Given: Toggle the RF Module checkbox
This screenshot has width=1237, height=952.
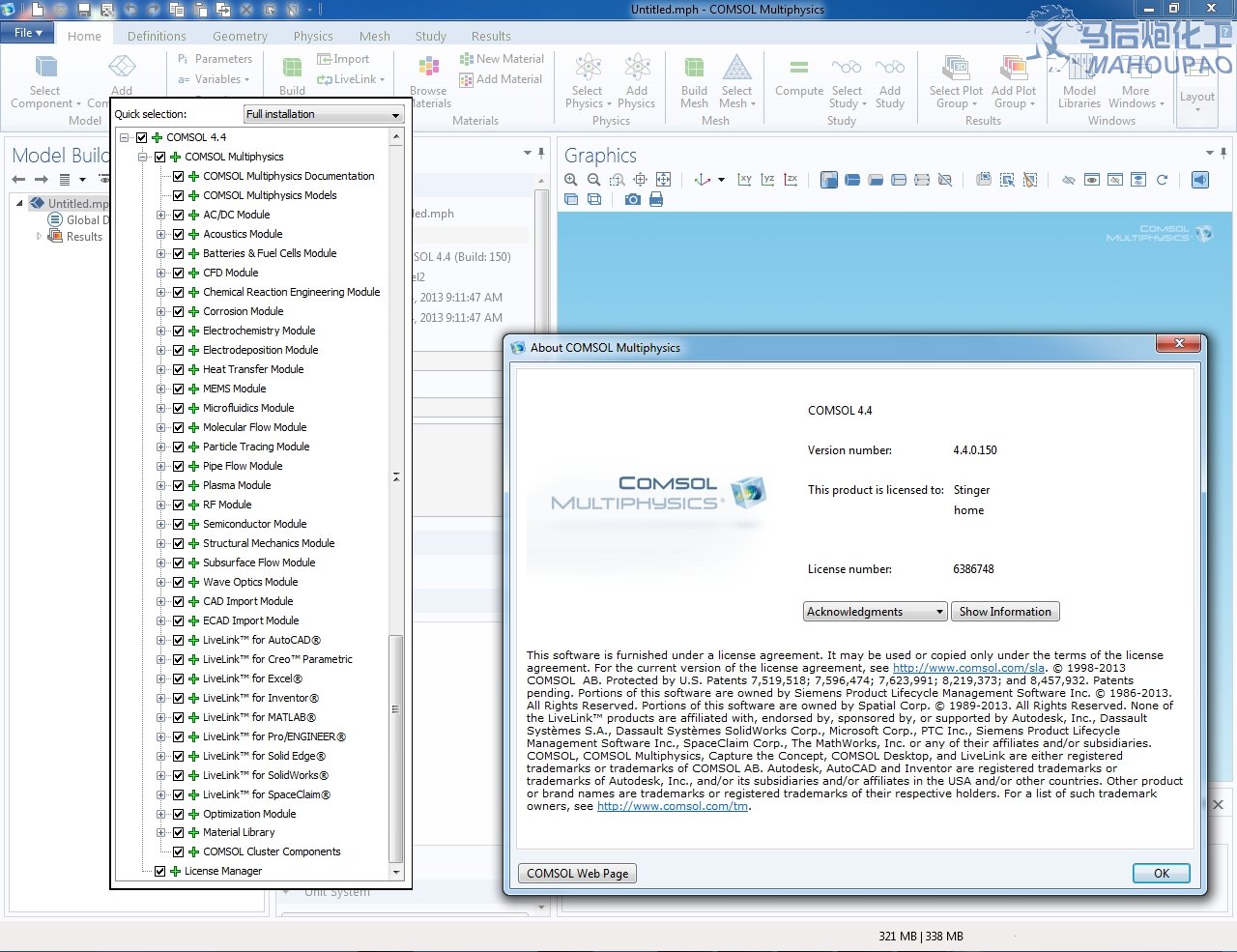Looking at the screenshot, I should 179,505.
